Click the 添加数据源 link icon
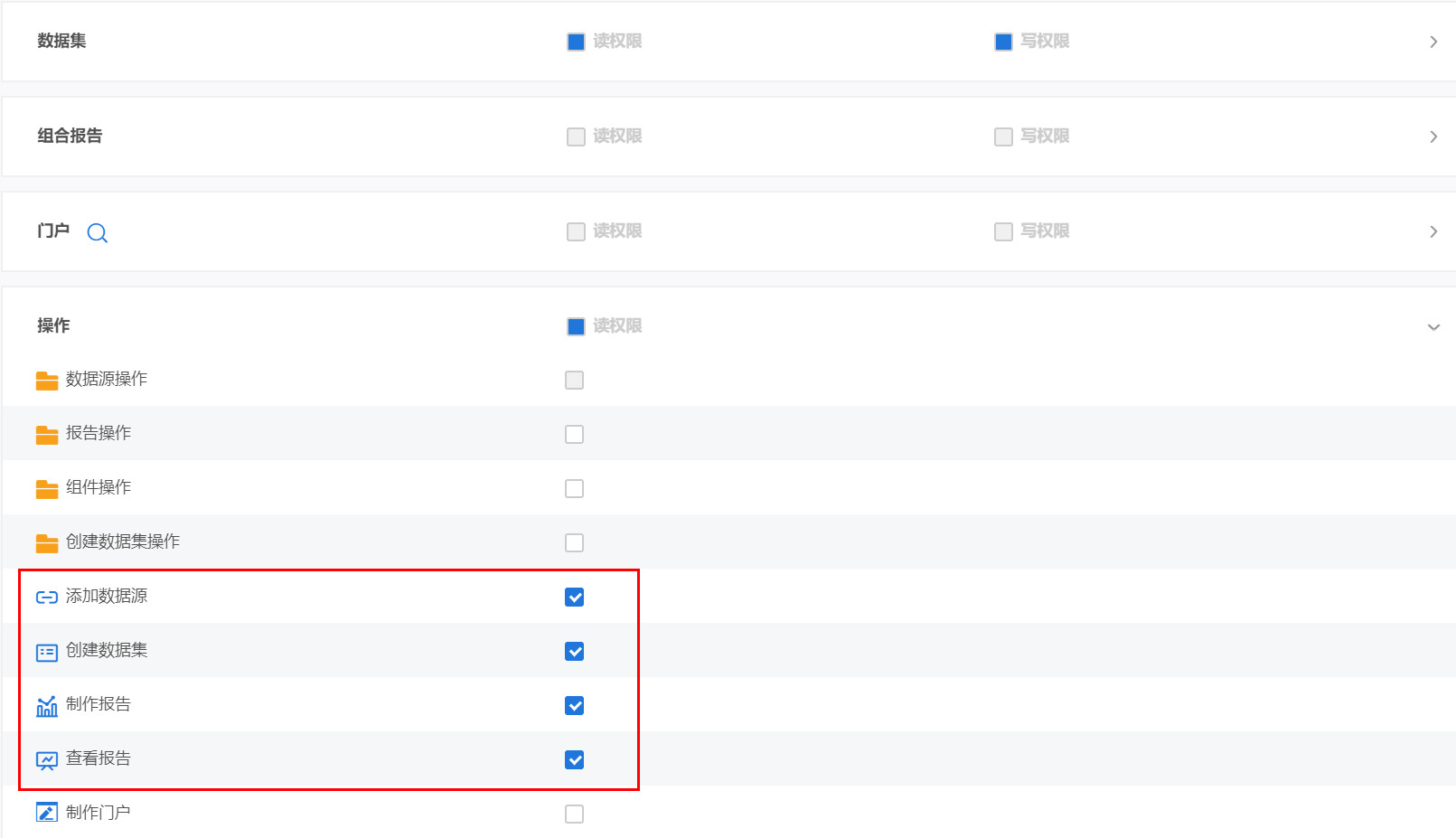The height and width of the screenshot is (838, 1456). 47,598
